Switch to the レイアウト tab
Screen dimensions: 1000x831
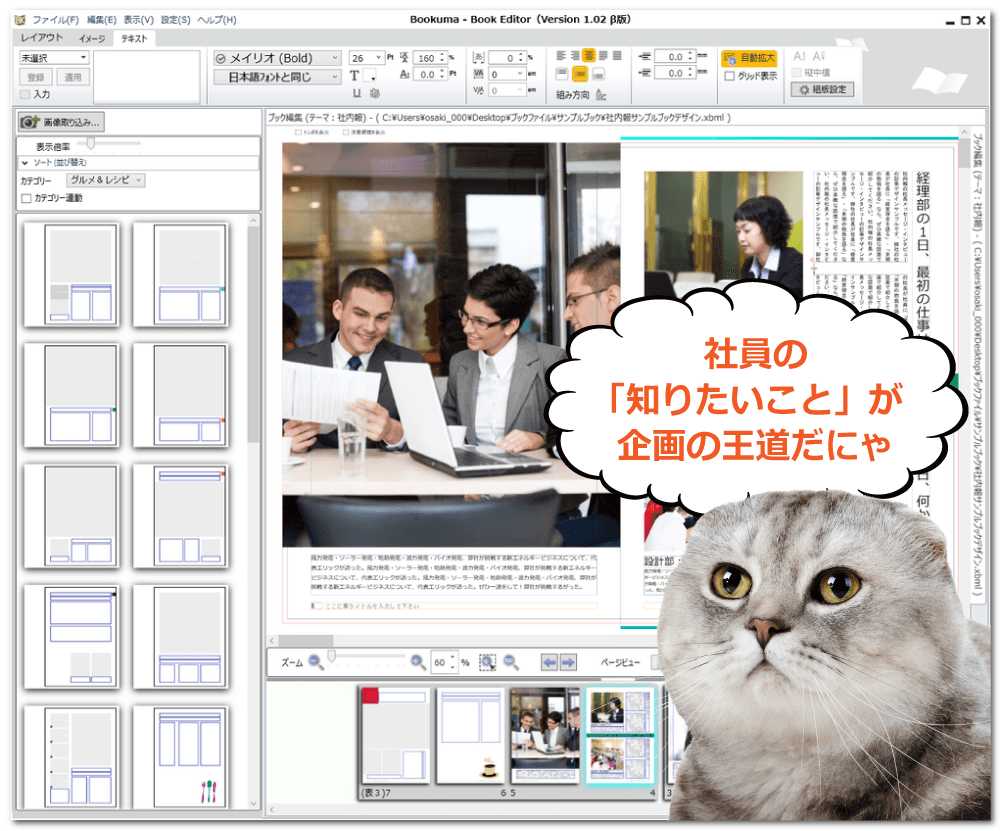42,38
